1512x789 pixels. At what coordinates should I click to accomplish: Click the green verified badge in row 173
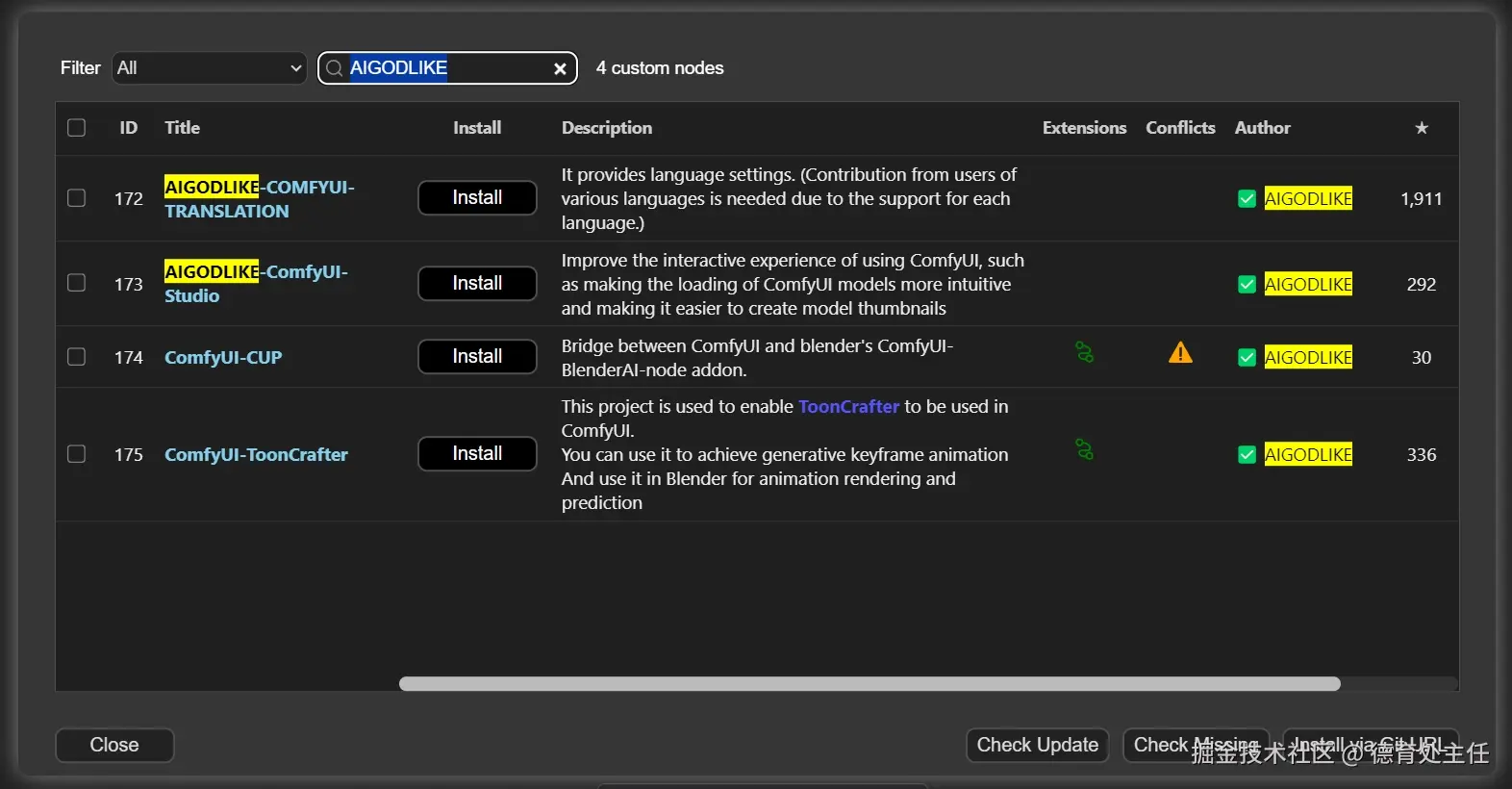[x=1247, y=285]
